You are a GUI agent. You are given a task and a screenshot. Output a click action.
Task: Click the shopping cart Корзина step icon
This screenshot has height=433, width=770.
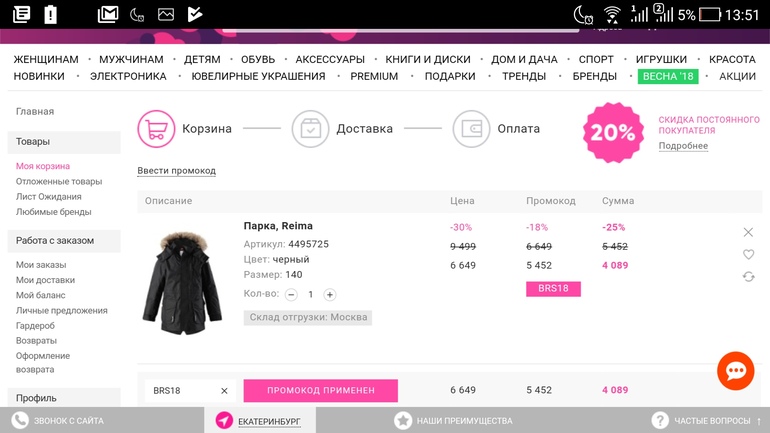point(156,129)
